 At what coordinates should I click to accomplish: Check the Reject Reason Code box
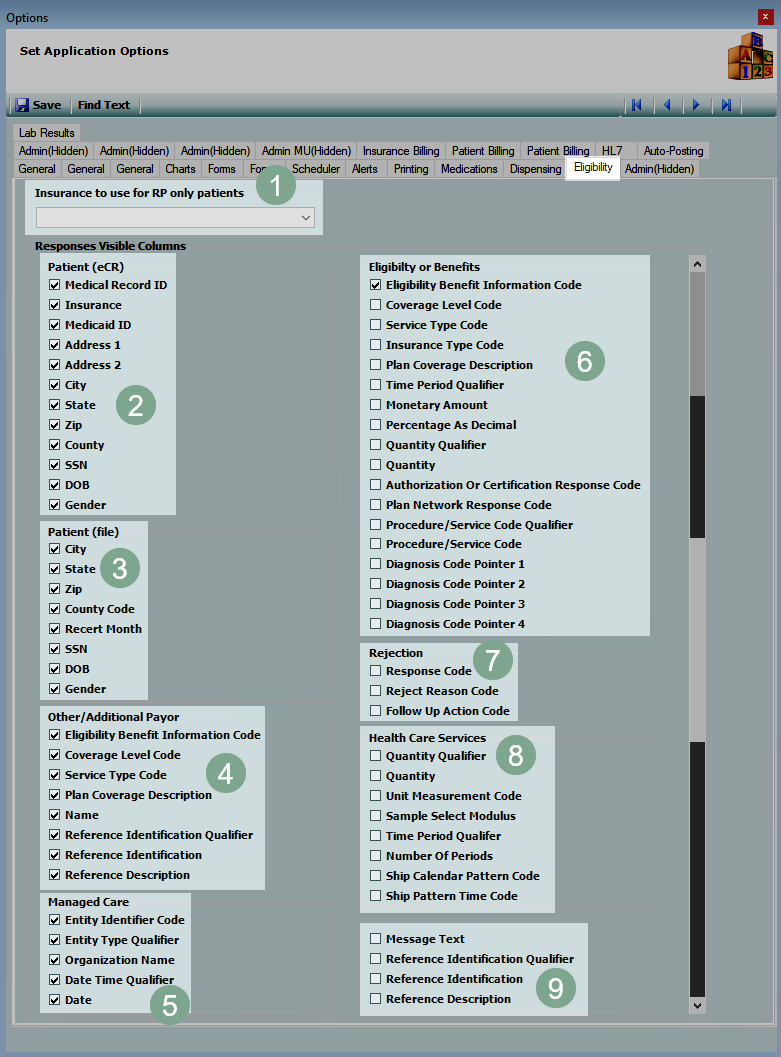[x=376, y=691]
